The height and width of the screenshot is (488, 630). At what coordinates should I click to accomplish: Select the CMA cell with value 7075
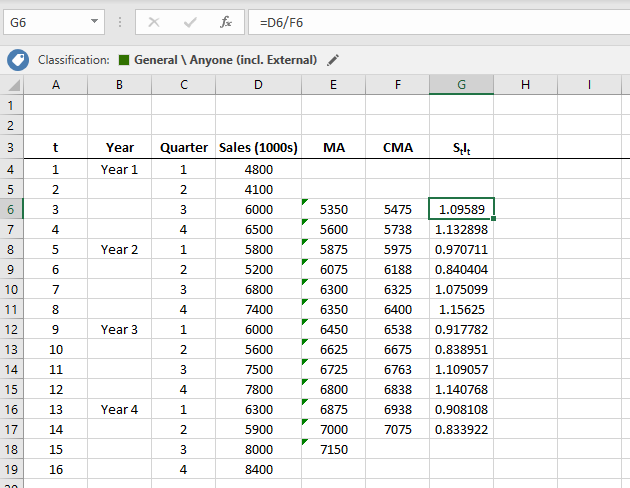[x=398, y=429]
